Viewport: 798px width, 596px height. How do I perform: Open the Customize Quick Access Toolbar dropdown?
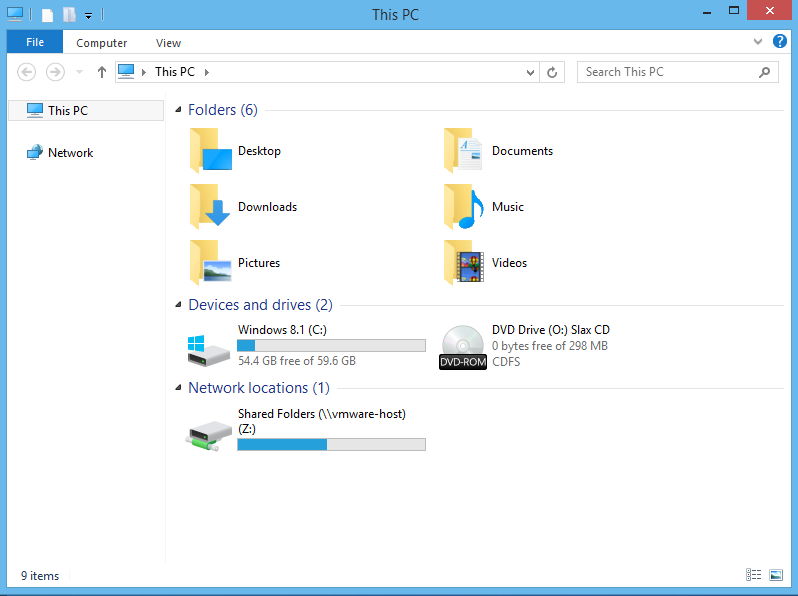click(89, 16)
